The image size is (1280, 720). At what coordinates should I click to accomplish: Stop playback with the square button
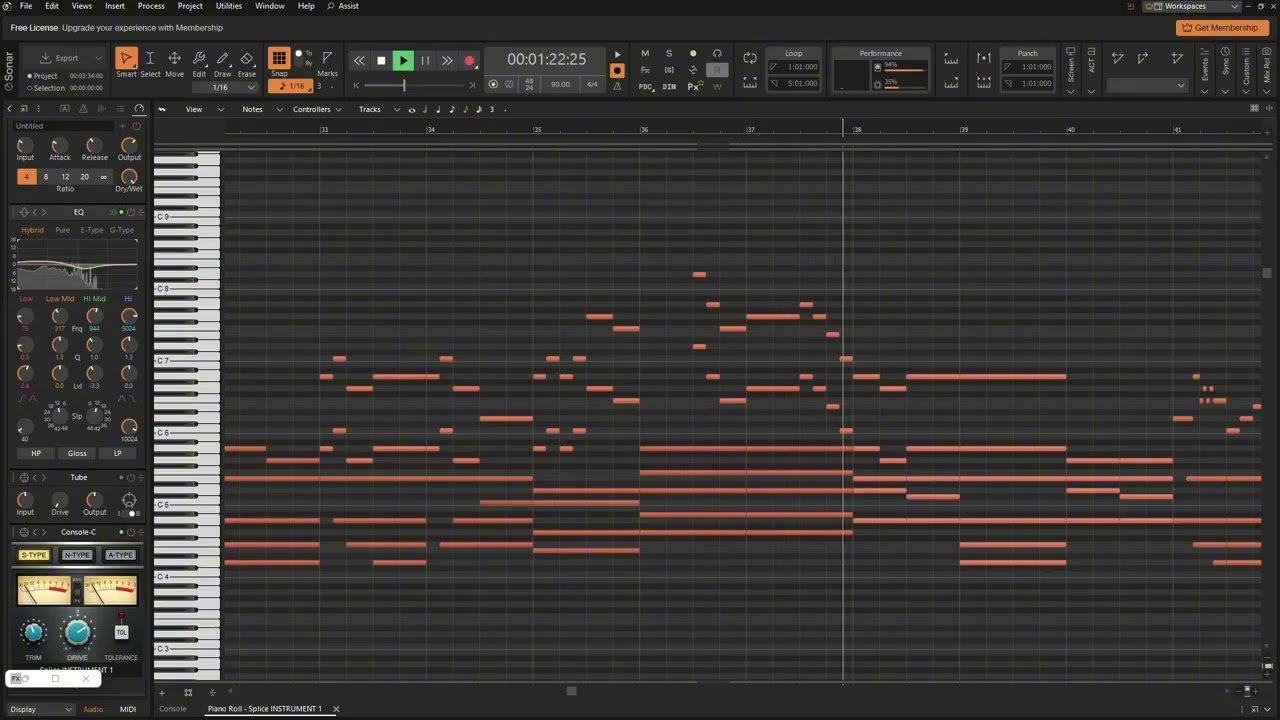pyautogui.click(x=381, y=61)
